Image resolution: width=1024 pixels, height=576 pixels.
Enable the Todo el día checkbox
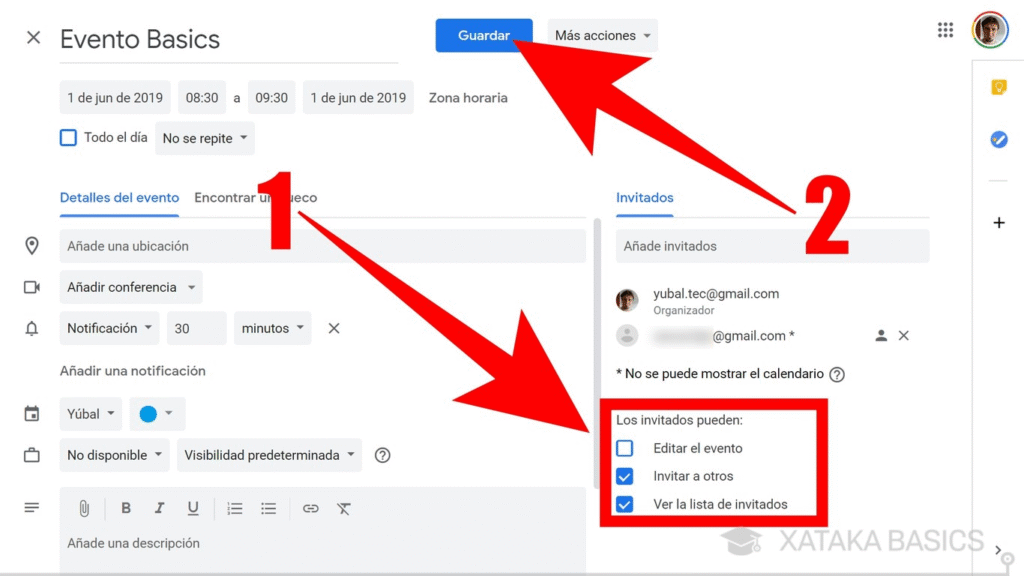(x=68, y=138)
